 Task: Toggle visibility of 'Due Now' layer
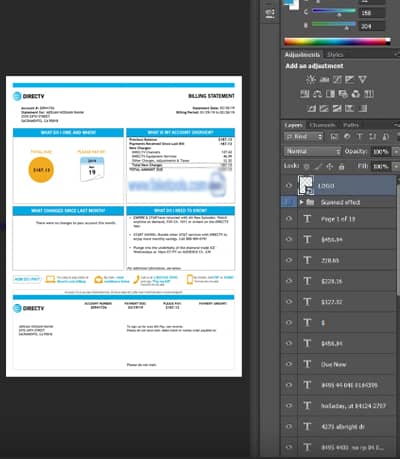[x=289, y=364]
